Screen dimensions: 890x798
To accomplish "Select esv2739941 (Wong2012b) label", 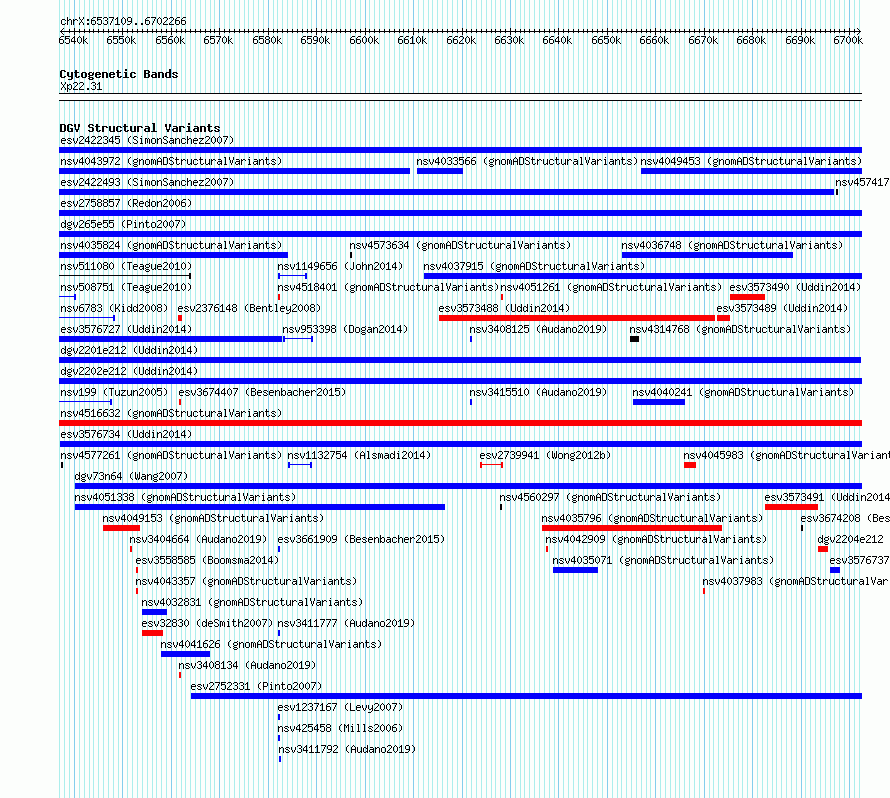I will tap(545, 455).
